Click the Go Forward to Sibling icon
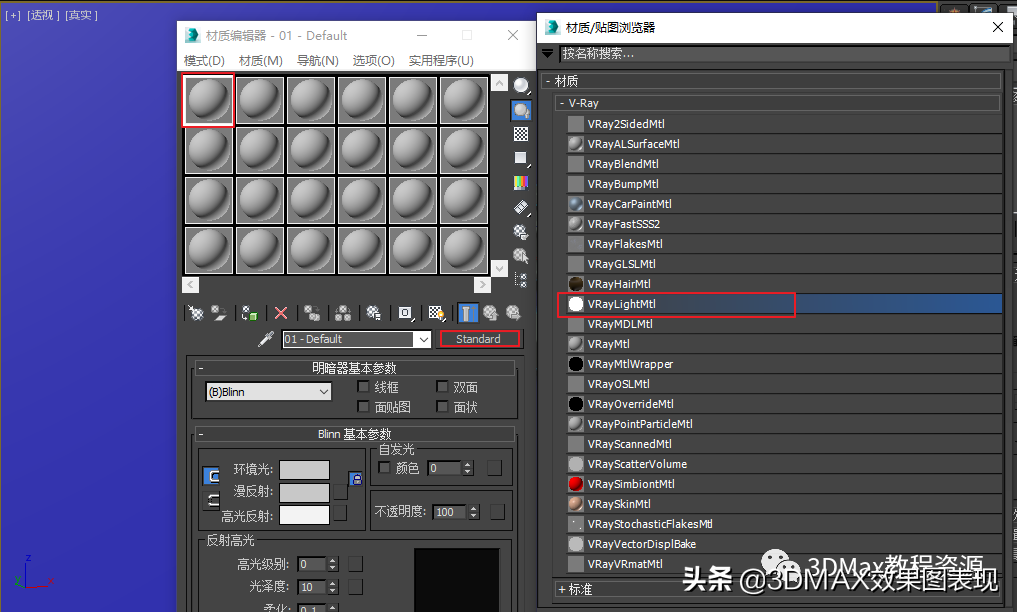 (x=513, y=314)
